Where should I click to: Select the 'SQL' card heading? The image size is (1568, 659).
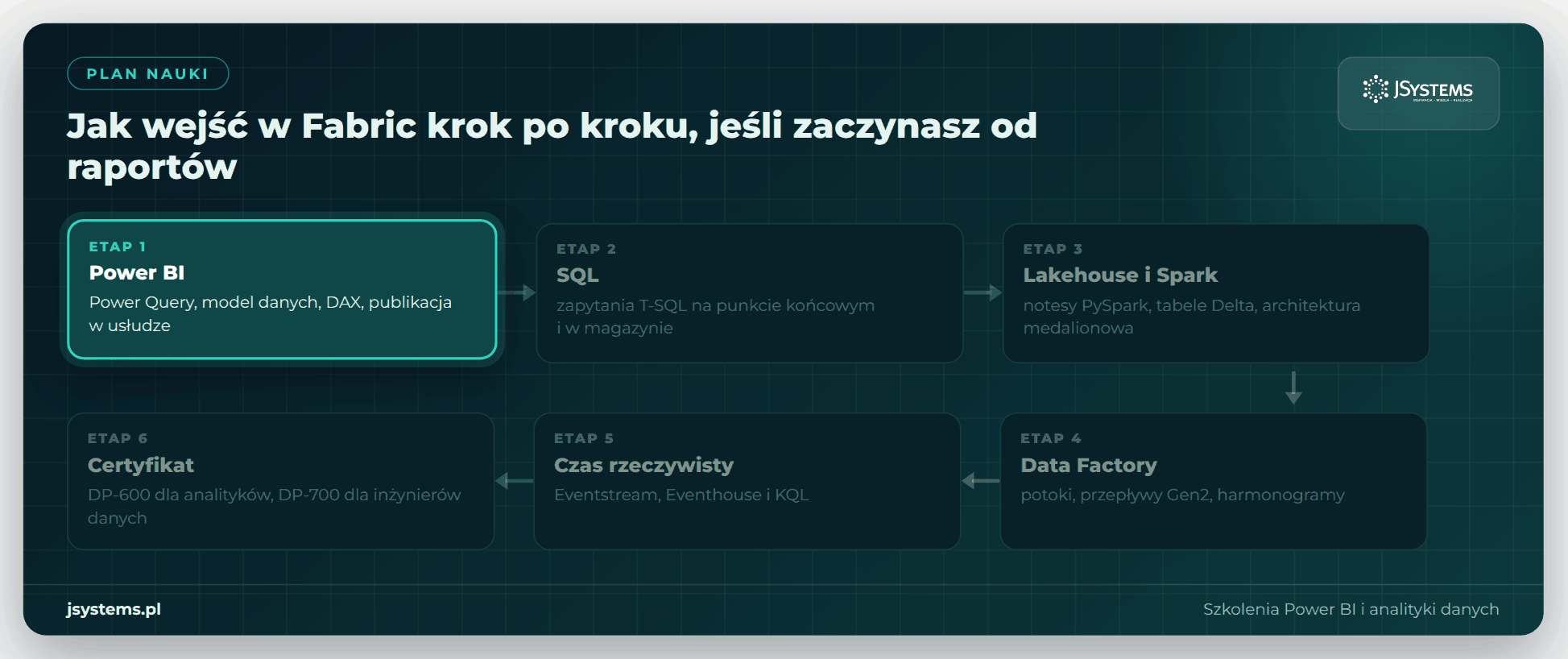click(577, 275)
